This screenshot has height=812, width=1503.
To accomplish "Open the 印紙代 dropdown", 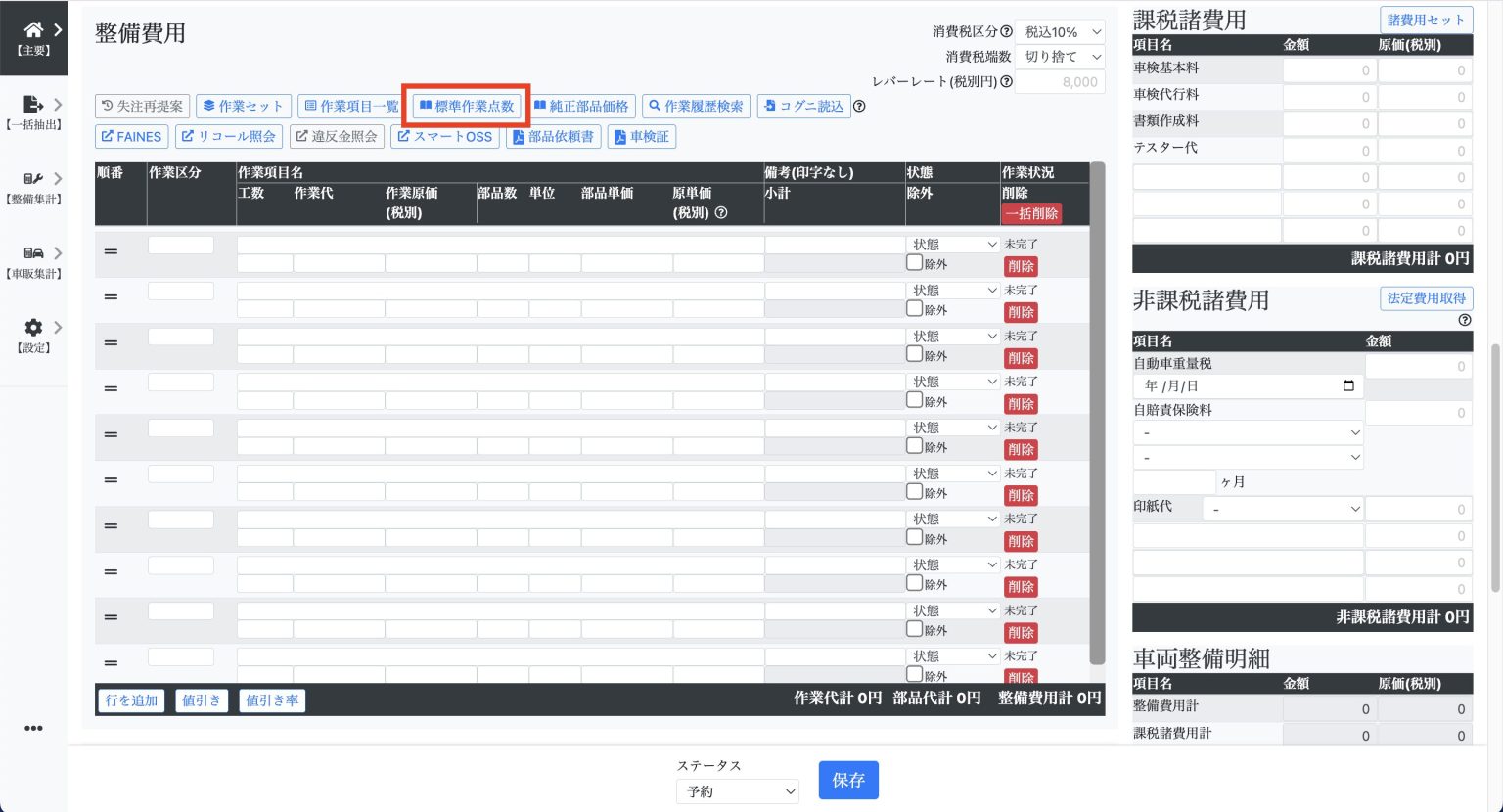I will pos(1284,509).
